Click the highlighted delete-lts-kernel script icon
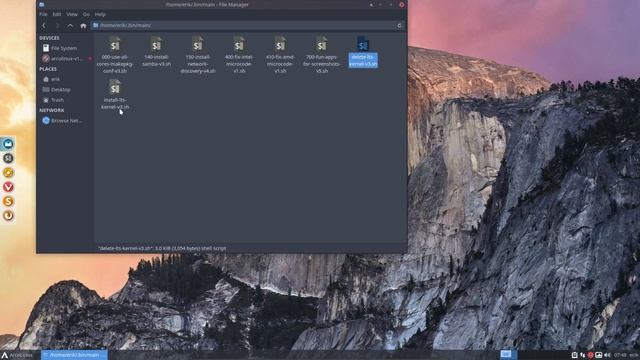The height and width of the screenshot is (360, 640). click(363, 44)
